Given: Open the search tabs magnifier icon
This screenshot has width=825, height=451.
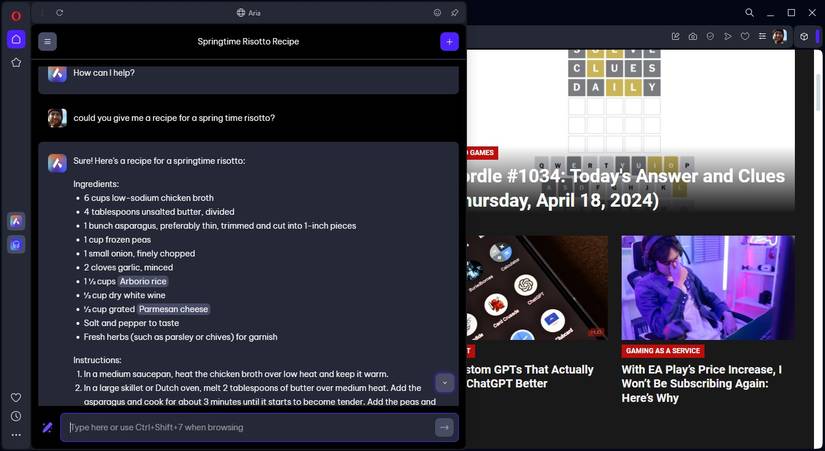Looking at the screenshot, I should pyautogui.click(x=749, y=13).
